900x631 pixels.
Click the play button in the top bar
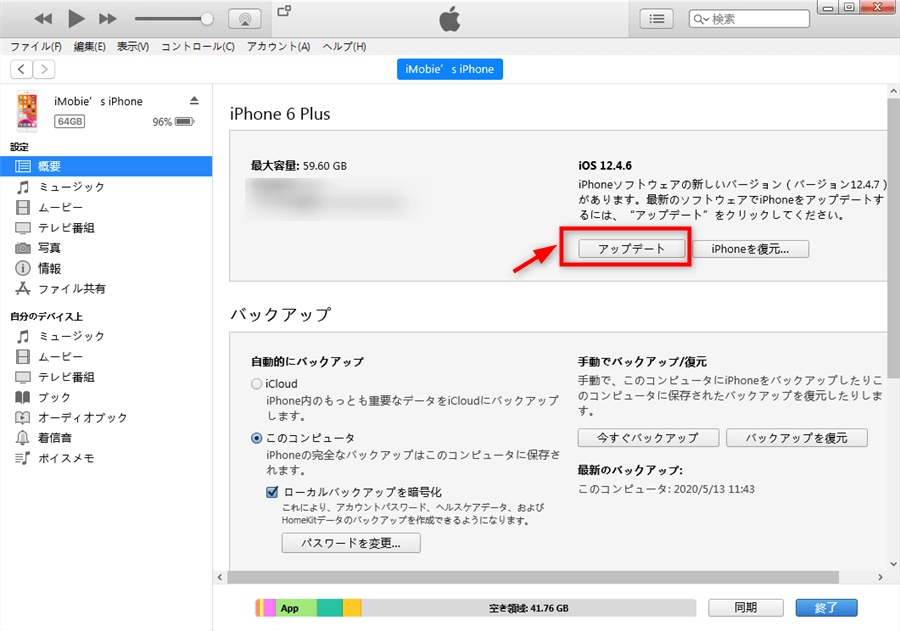tap(76, 19)
